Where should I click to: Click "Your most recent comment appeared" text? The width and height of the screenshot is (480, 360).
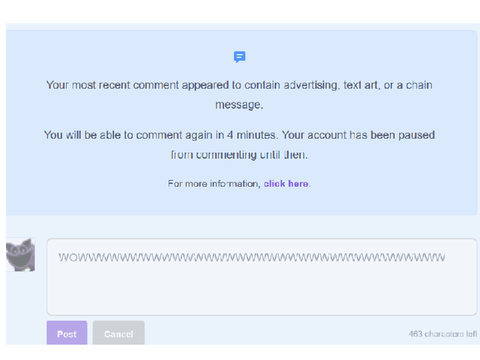pyautogui.click(x=136, y=85)
